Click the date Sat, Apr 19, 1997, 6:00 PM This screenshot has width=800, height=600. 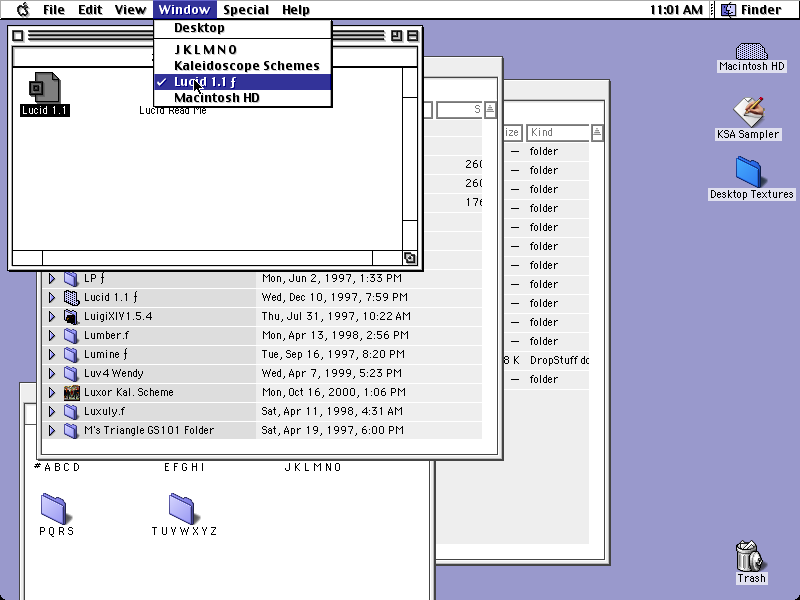coord(333,431)
